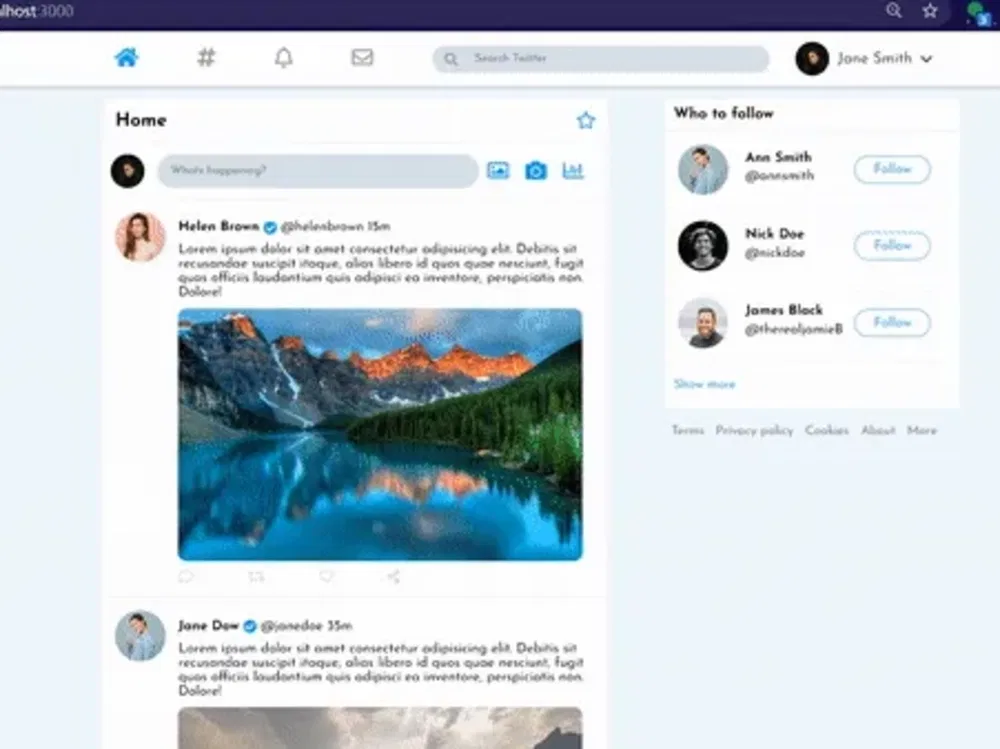Screen dimensions: 1000x749
Task: Open the photo in Jane Doe's post
Action: tap(380, 728)
